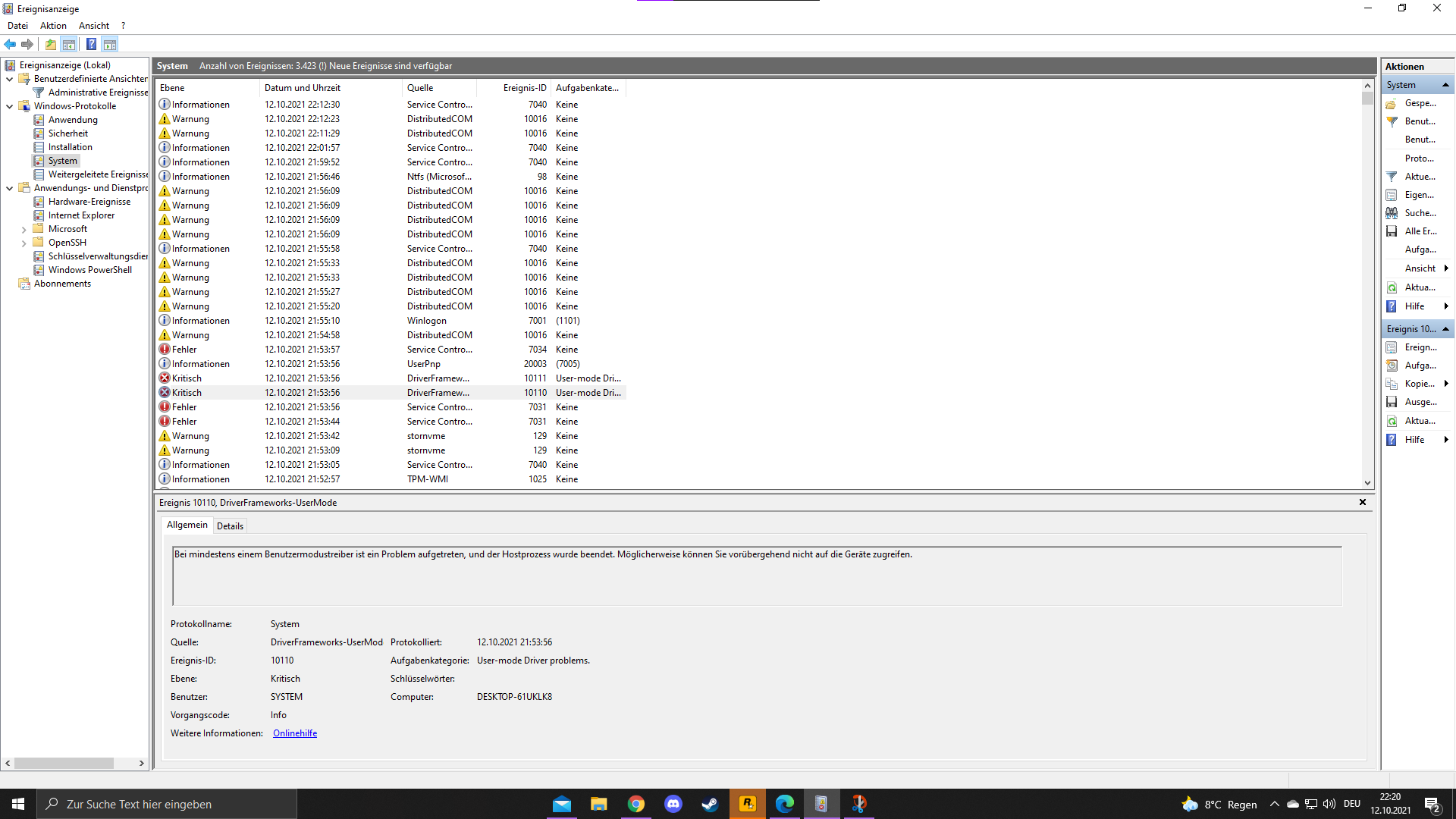1456x819 pixels.
Task: Click the tree pane horizontal scrollbar thumb
Action: click(x=64, y=763)
